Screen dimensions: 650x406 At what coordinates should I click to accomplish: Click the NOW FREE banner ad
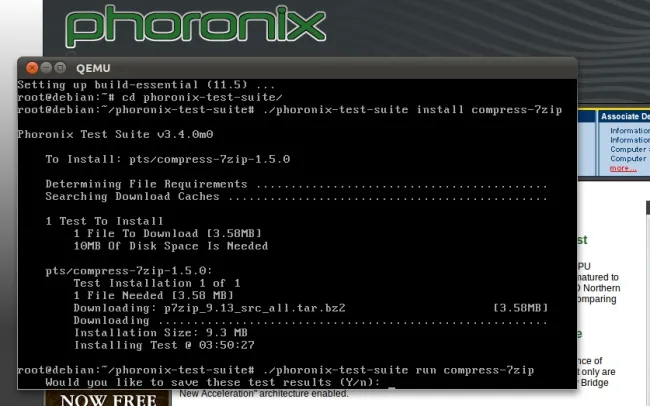108,399
